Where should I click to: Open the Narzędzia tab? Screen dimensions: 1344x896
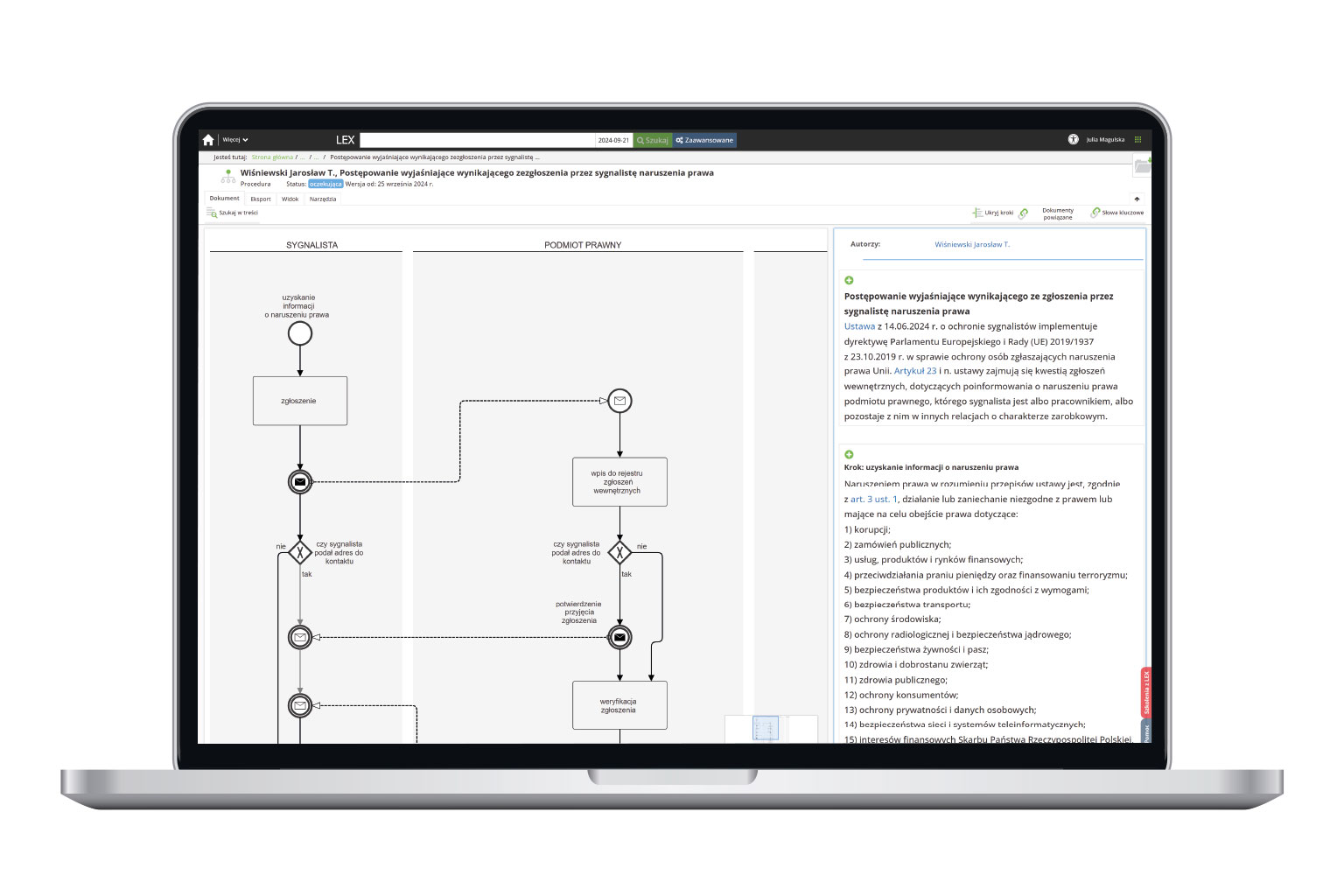point(322,199)
